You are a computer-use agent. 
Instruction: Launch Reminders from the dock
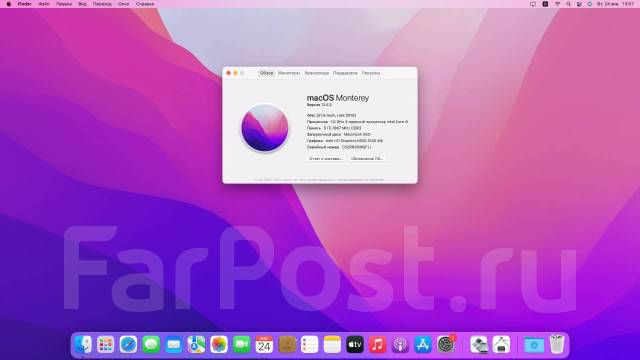[x=309, y=344]
